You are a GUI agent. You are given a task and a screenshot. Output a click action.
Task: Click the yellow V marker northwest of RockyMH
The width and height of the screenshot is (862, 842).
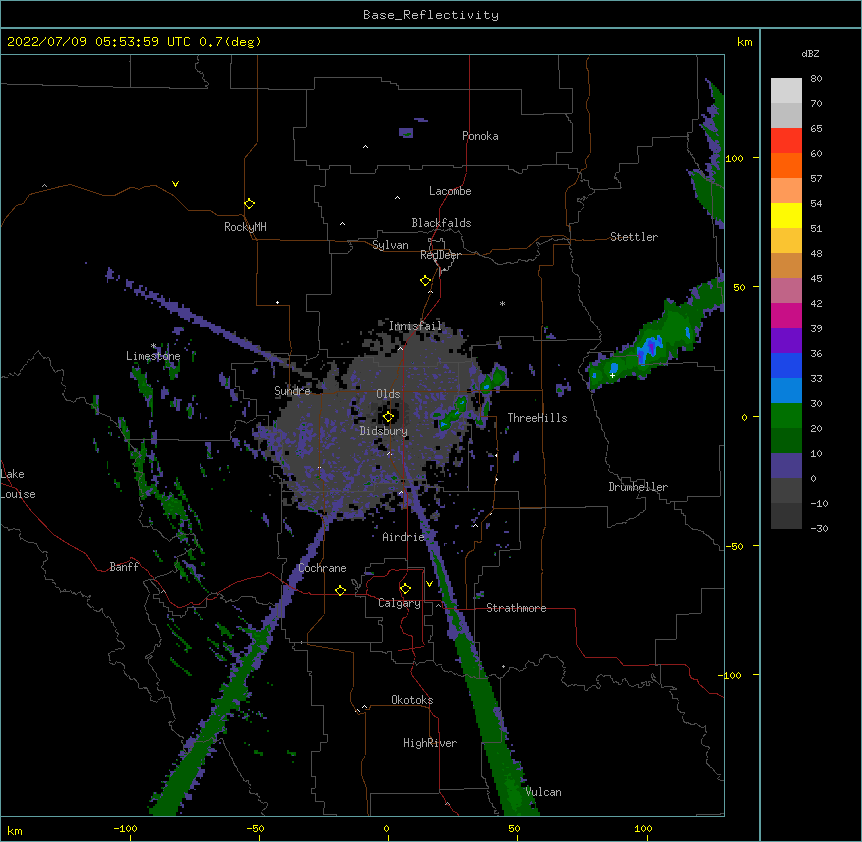[175, 184]
